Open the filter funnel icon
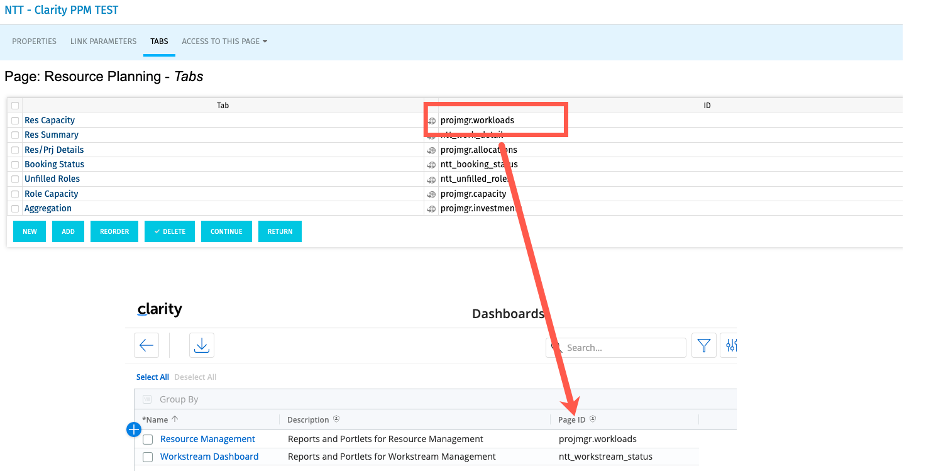The height and width of the screenshot is (472, 936). 704,345
